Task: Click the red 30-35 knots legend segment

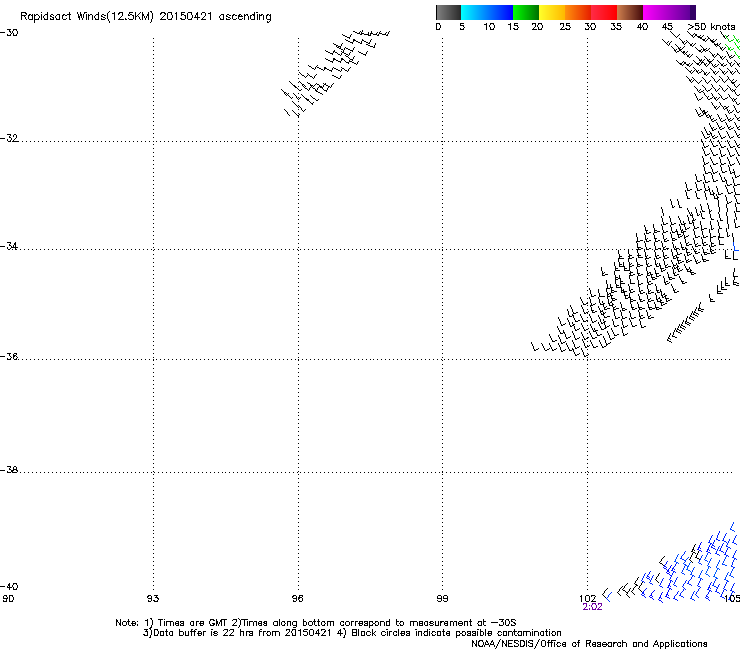Action: pos(604,12)
